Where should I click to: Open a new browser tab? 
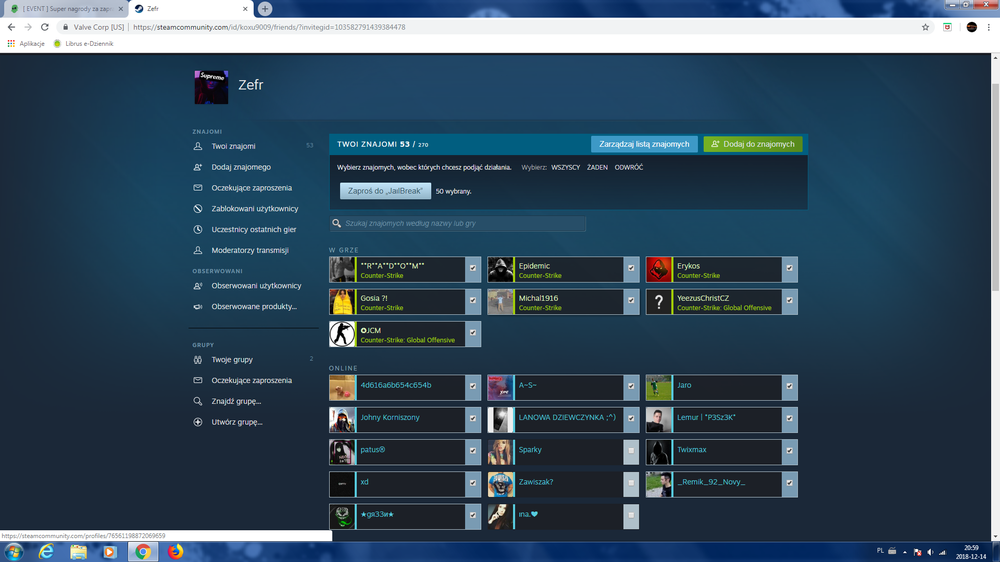tap(265, 9)
